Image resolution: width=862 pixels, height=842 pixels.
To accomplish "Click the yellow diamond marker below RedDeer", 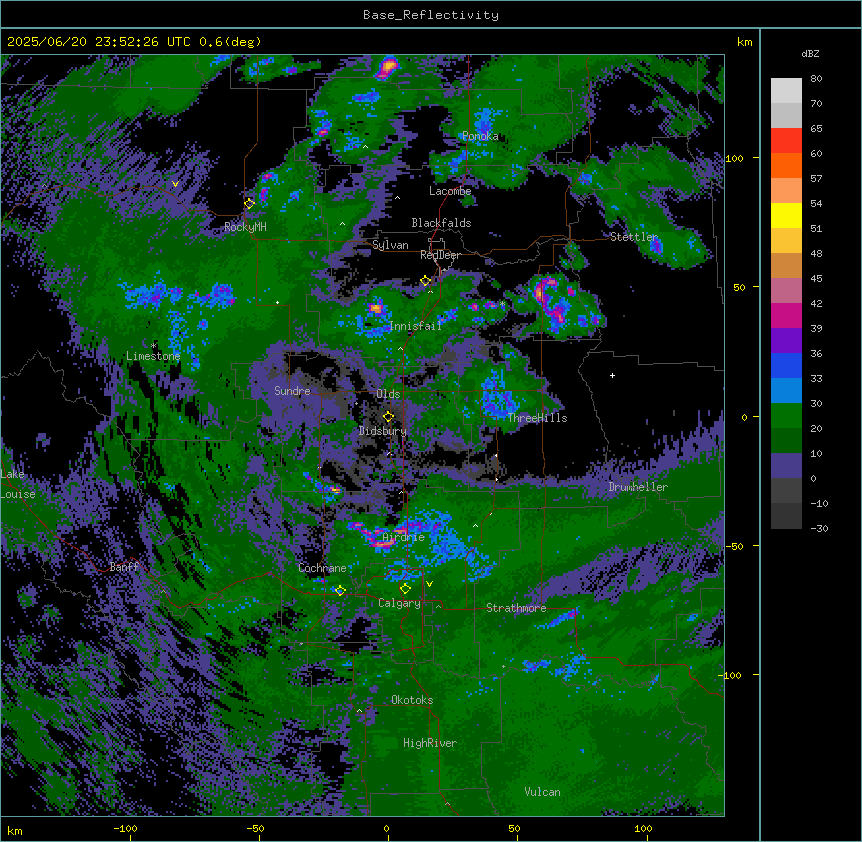I will click(x=425, y=281).
